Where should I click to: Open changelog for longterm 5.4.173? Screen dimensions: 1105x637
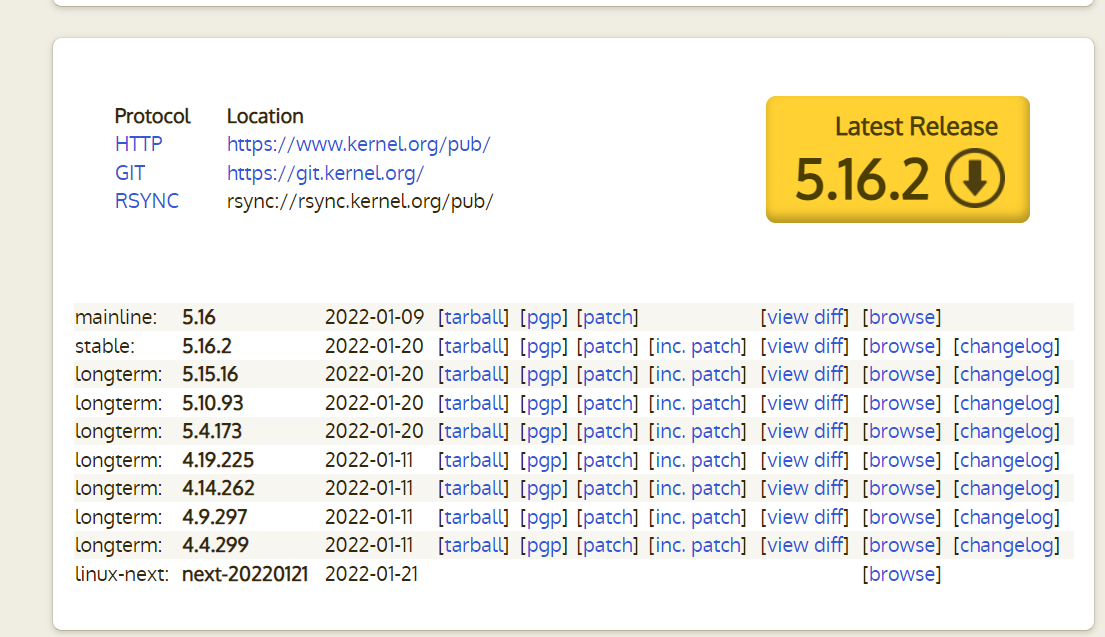pyautogui.click(x=1007, y=431)
